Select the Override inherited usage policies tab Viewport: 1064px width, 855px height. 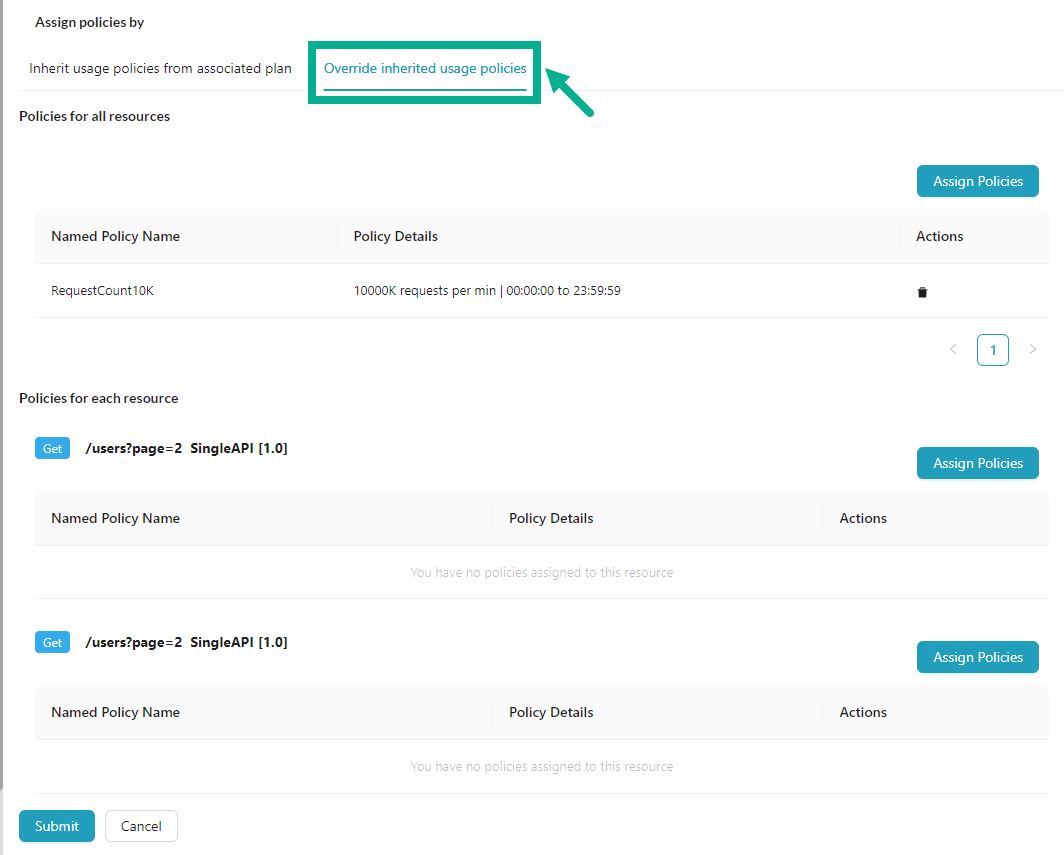424,68
